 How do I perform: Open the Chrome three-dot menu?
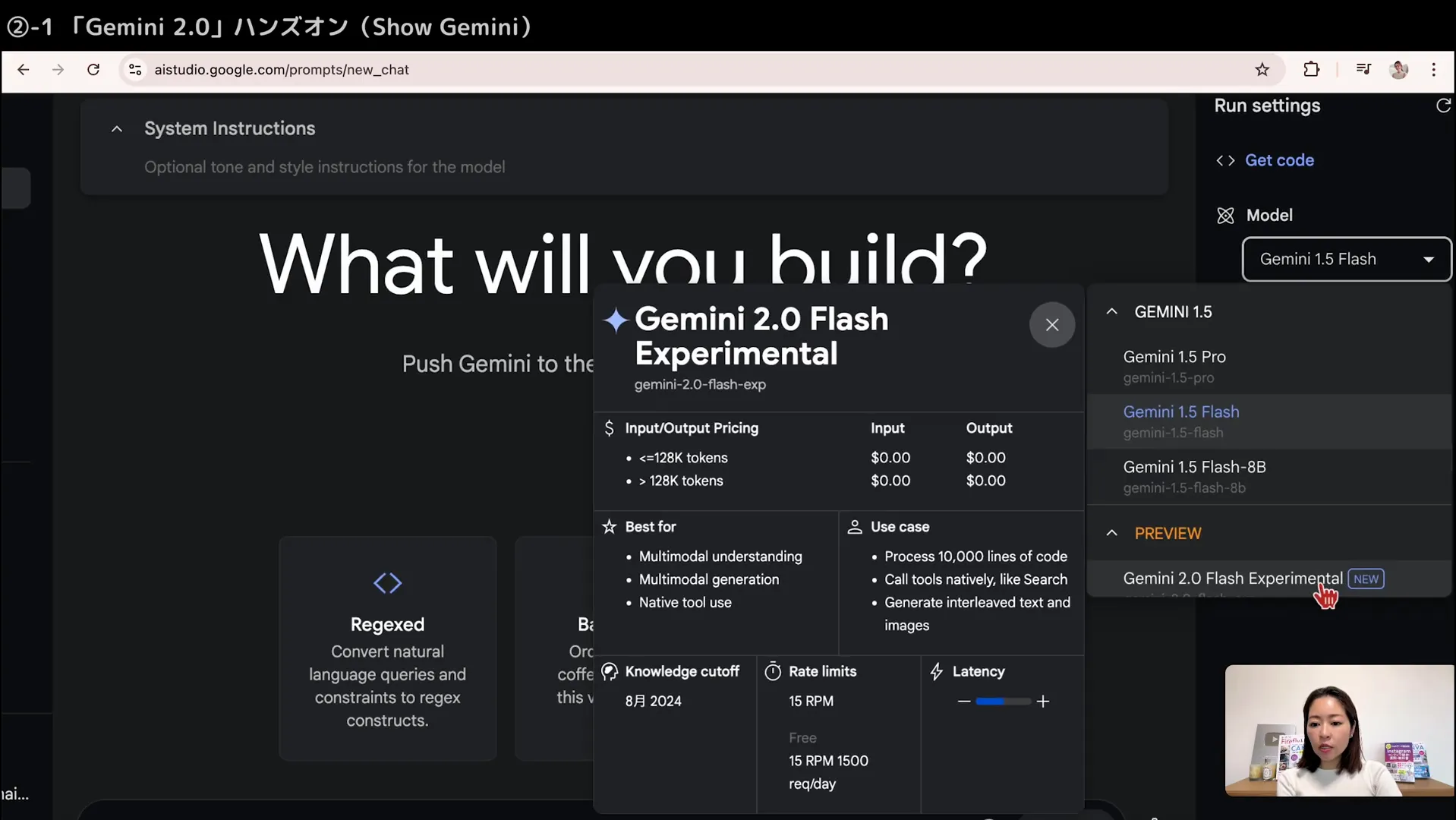click(x=1433, y=70)
